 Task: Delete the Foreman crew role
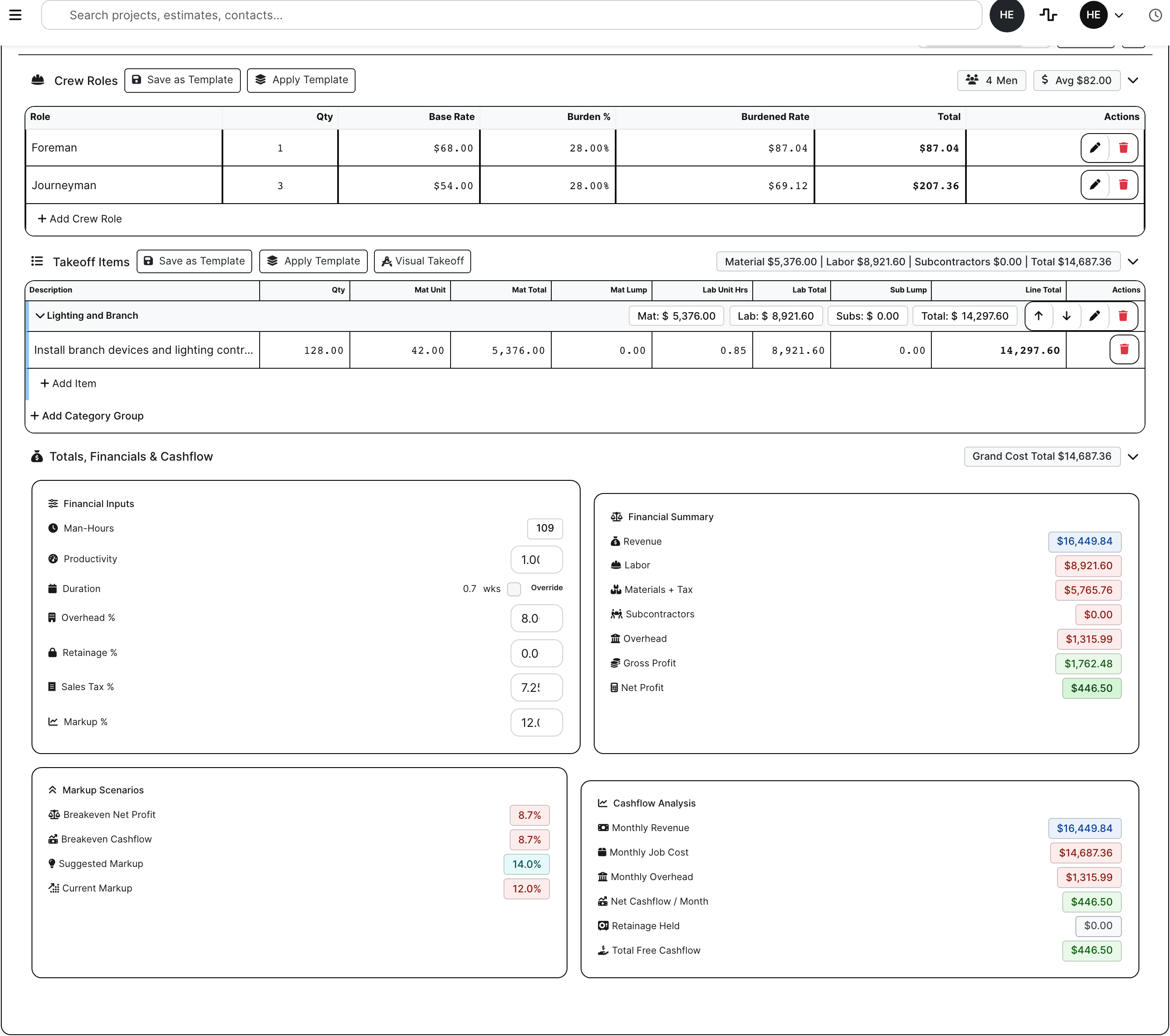(x=1123, y=148)
